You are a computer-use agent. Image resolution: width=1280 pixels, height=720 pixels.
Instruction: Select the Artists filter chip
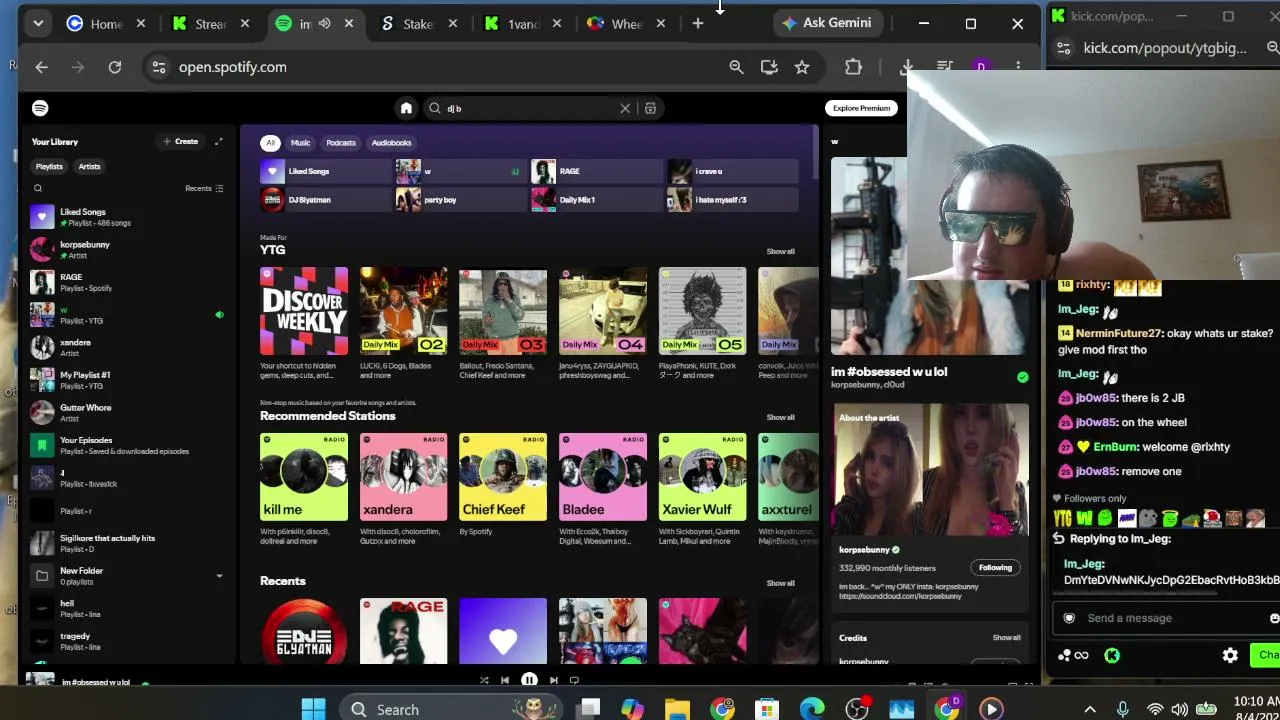(x=89, y=167)
